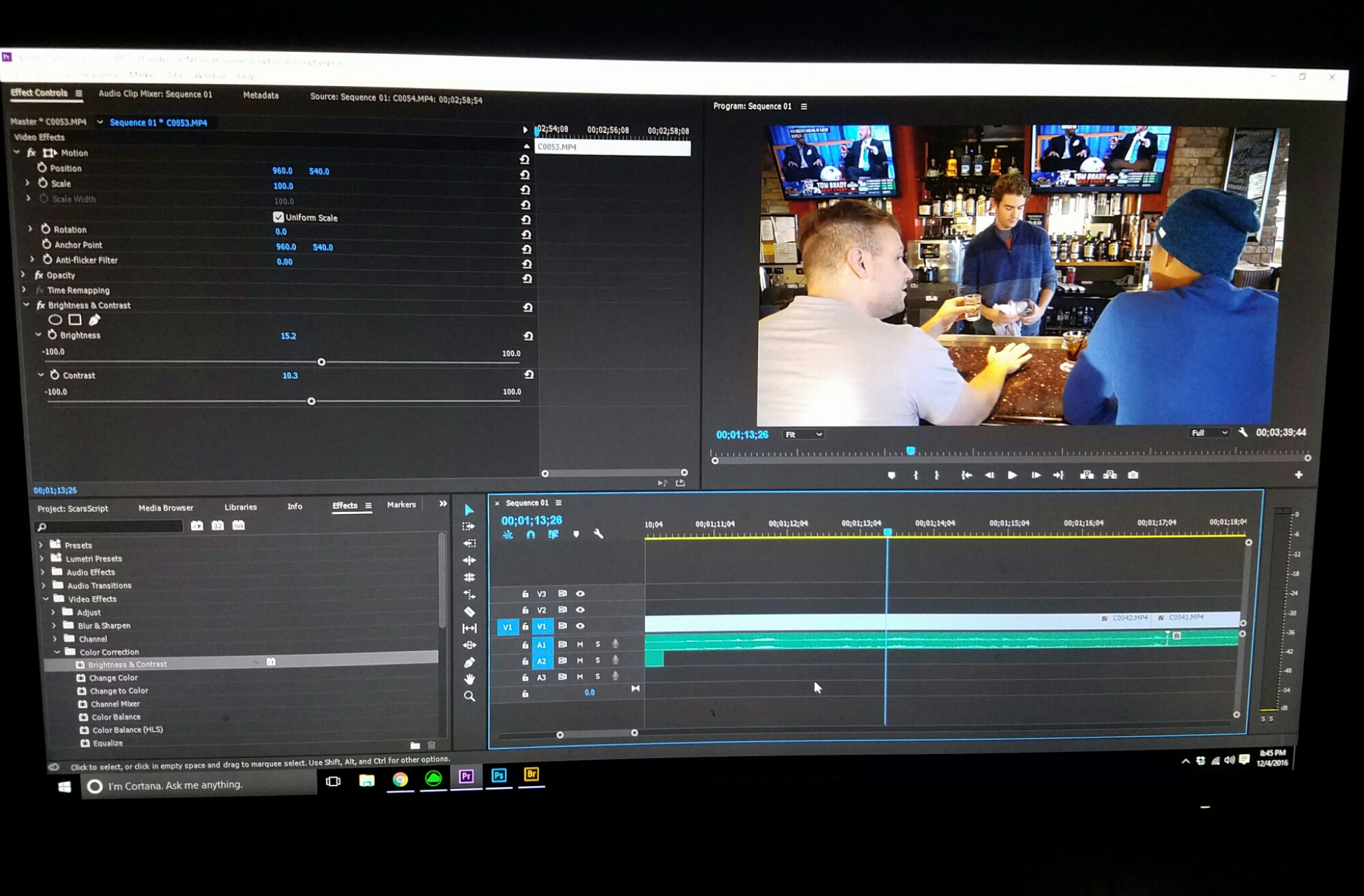1364x896 pixels.
Task: Hide V3 track with eye icon
Action: click(580, 594)
